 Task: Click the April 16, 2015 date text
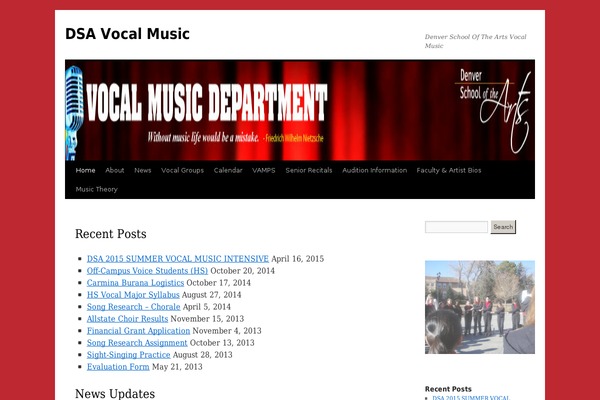pos(298,259)
